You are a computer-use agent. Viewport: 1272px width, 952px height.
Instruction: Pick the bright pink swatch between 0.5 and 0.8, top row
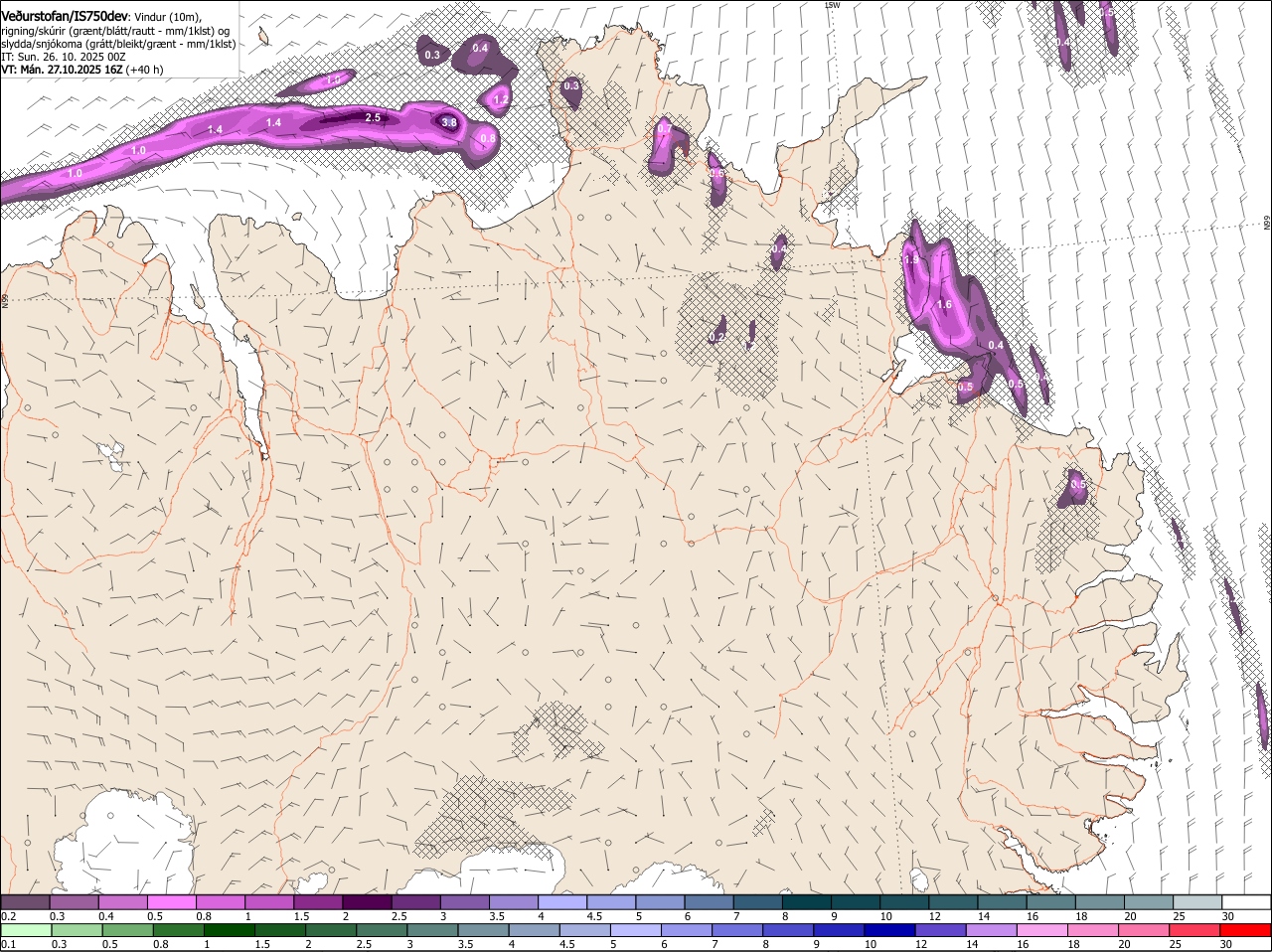(x=170, y=902)
